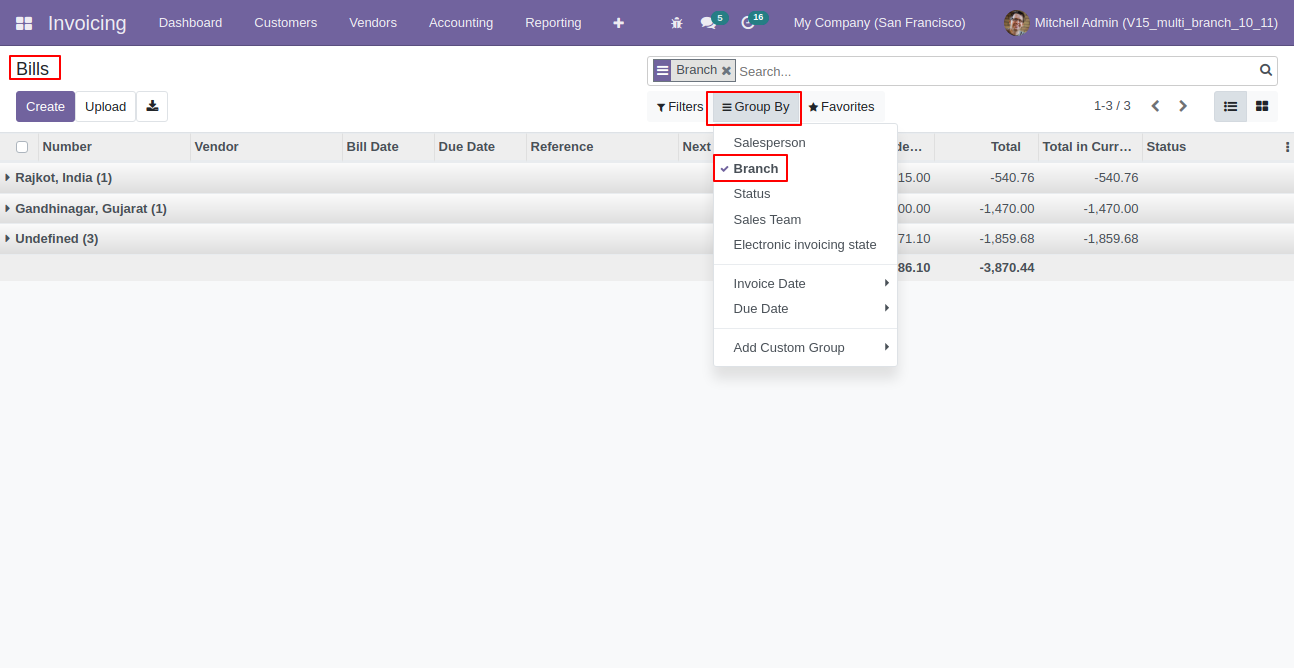Screen dimensions: 1294x668
Task: Group by Sales Team
Action: 805,219
